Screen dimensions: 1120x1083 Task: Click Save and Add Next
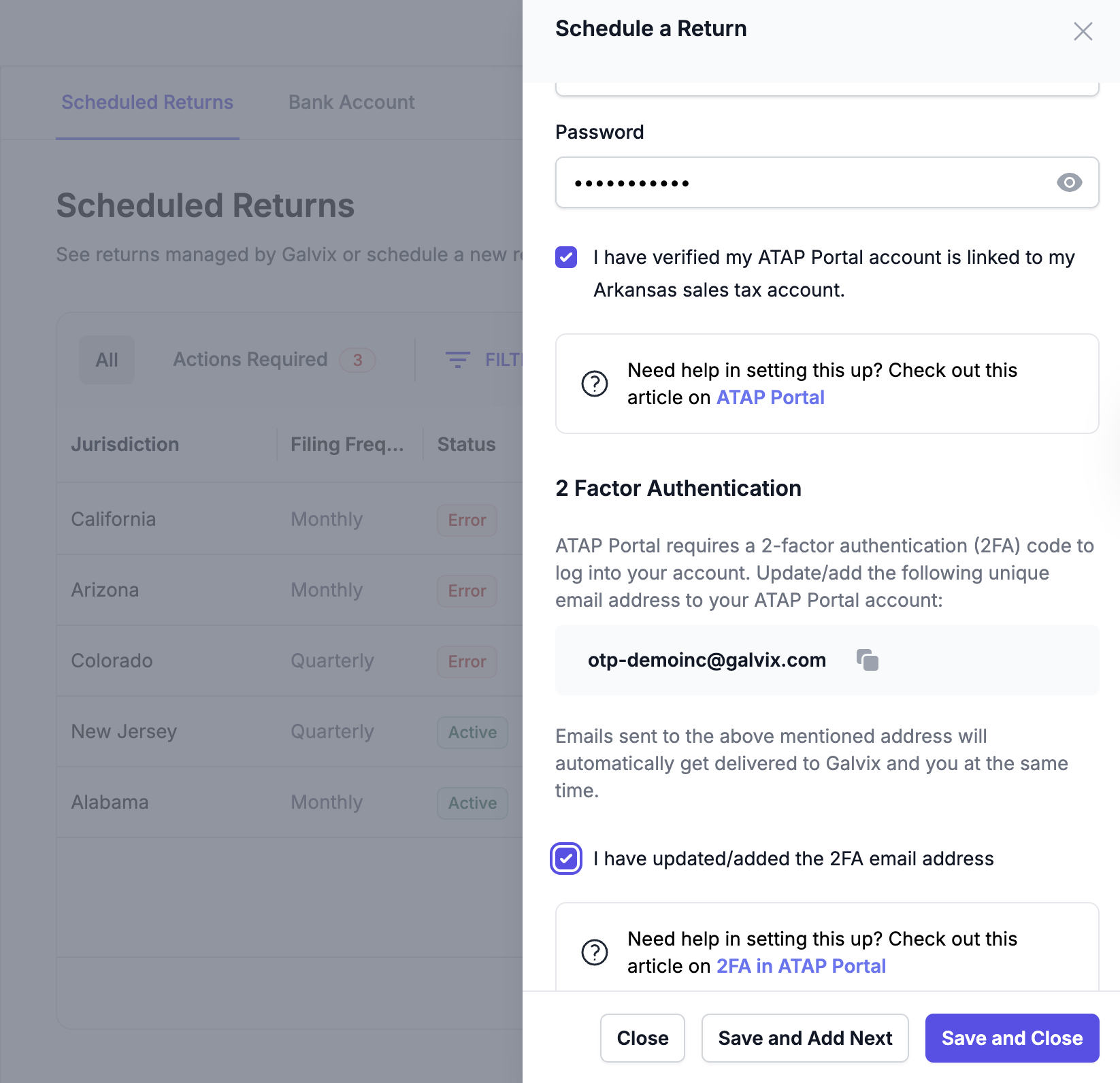pos(805,1038)
